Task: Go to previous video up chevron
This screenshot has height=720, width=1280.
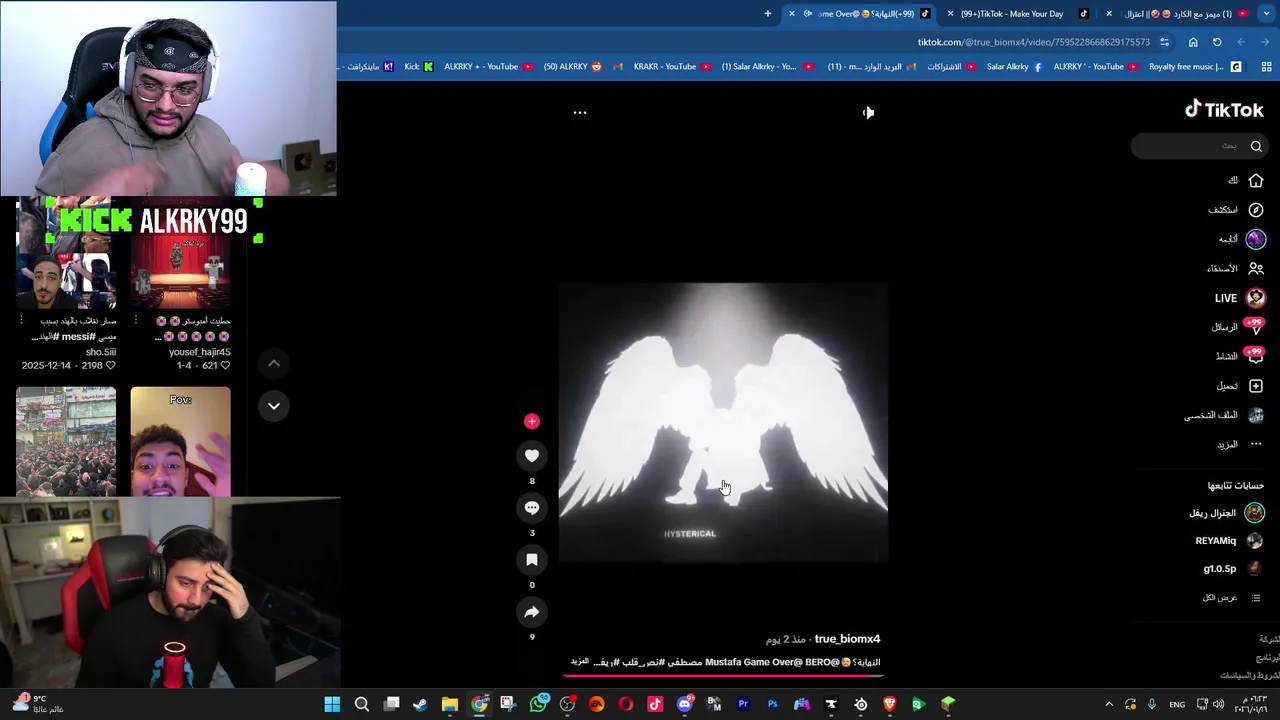Action: point(274,363)
